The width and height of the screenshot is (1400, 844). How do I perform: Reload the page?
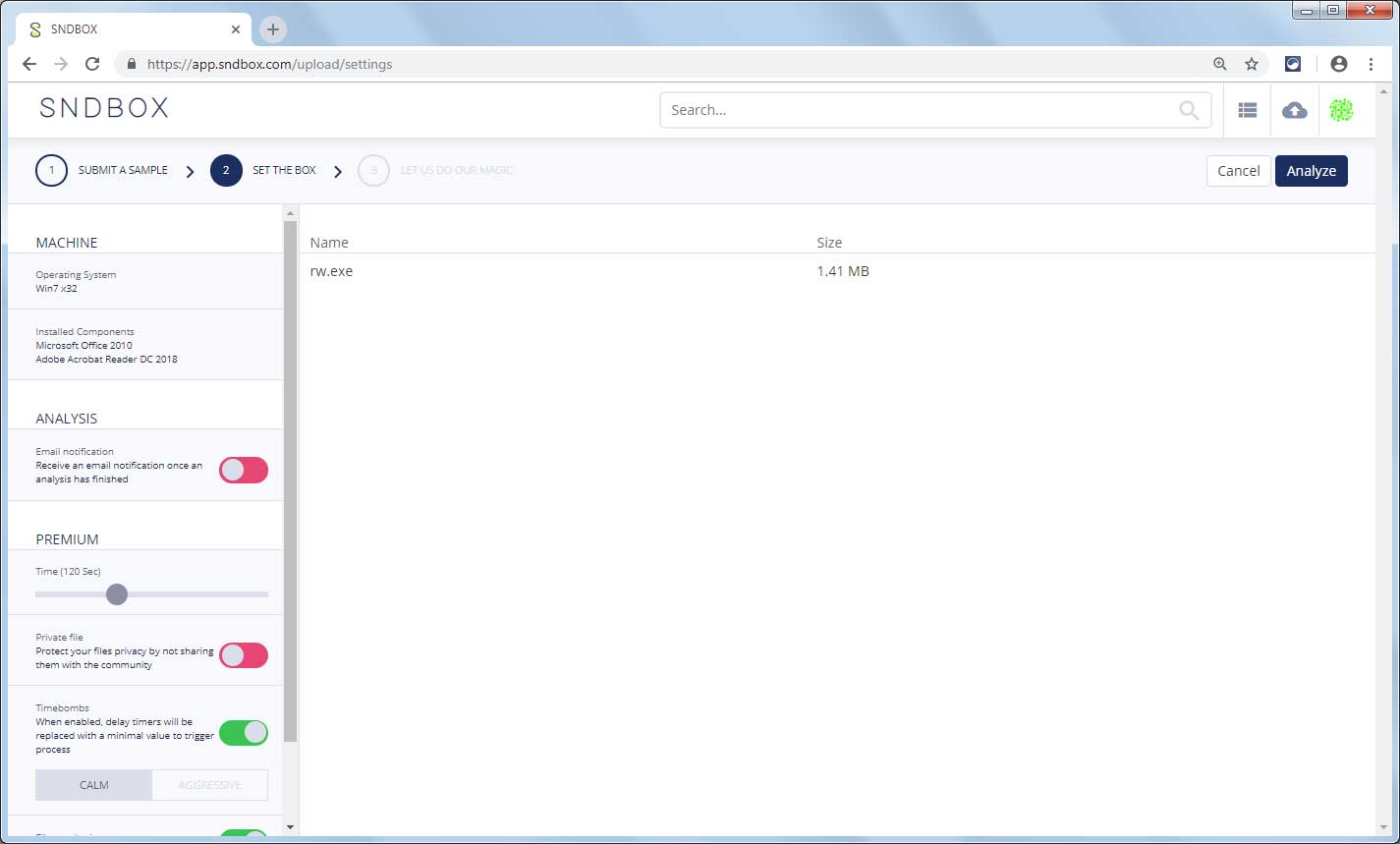point(92,64)
